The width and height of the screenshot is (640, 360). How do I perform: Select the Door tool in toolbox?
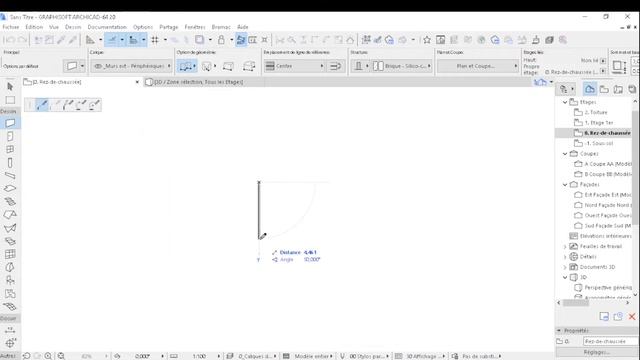coord(10,136)
